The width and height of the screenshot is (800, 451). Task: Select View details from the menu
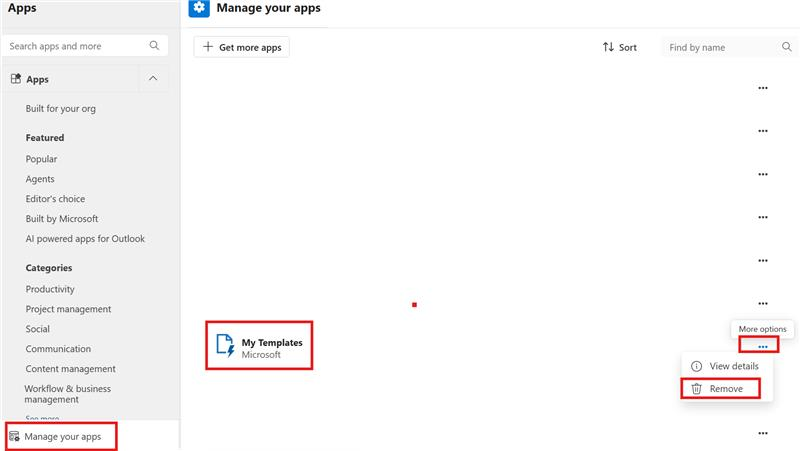[x=727, y=366]
